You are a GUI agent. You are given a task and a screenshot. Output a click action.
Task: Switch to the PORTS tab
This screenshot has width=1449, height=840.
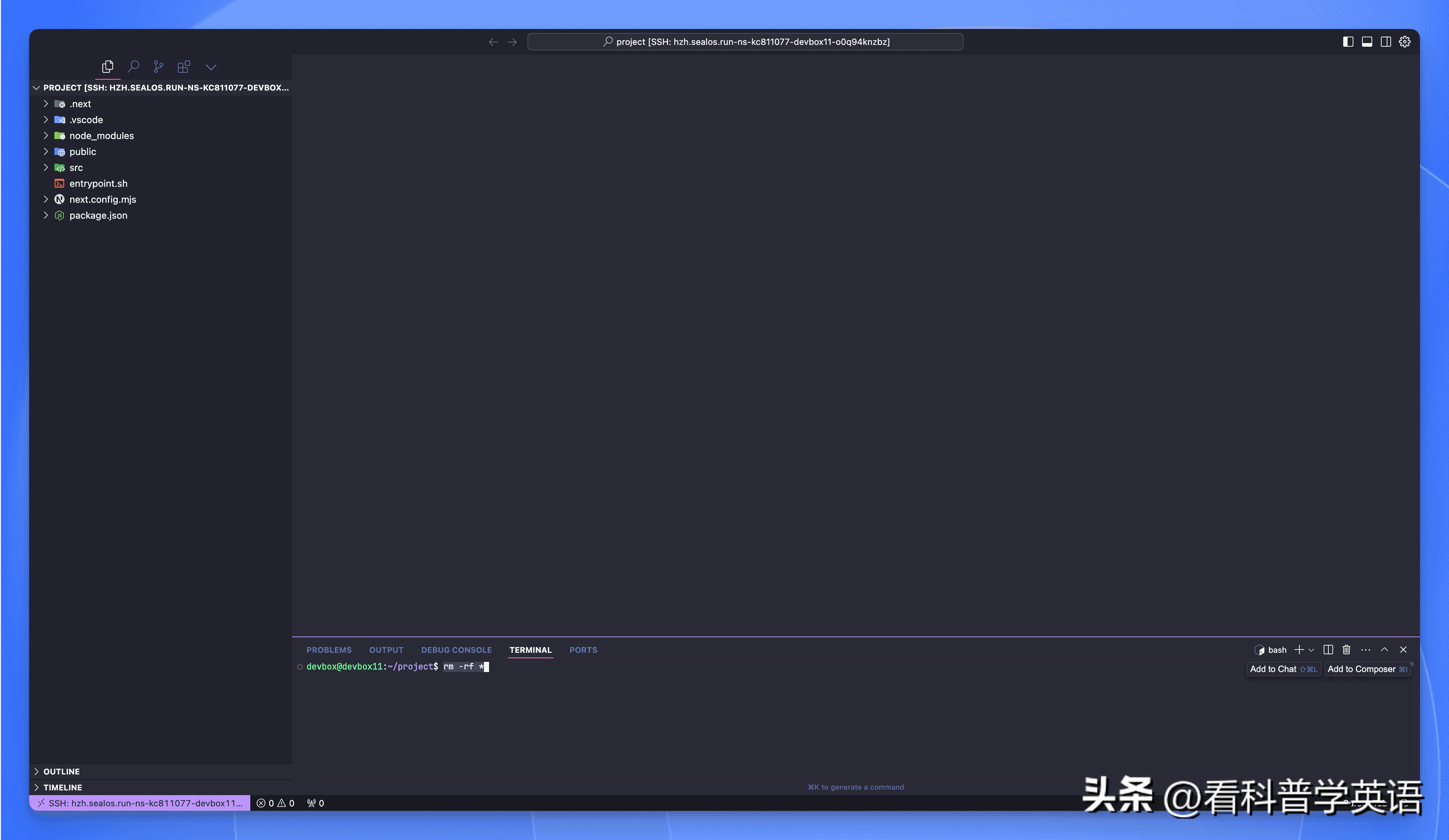point(583,650)
